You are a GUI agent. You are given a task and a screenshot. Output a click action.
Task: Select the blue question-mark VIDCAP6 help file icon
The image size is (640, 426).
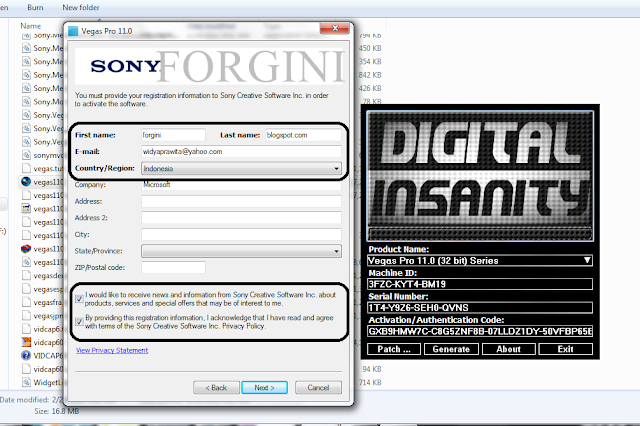click(26, 355)
